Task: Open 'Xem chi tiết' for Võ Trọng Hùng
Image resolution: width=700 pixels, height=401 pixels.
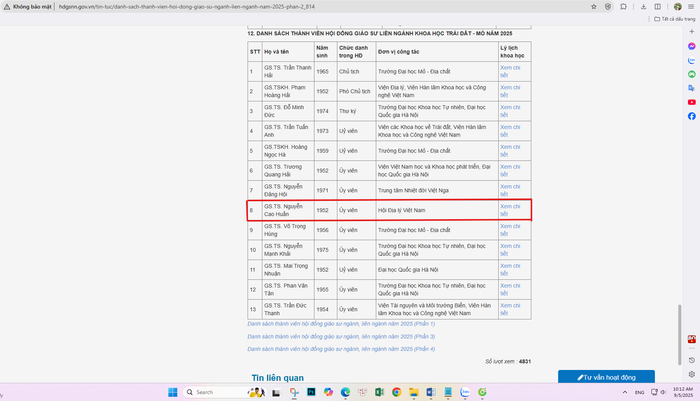Action: (510, 230)
